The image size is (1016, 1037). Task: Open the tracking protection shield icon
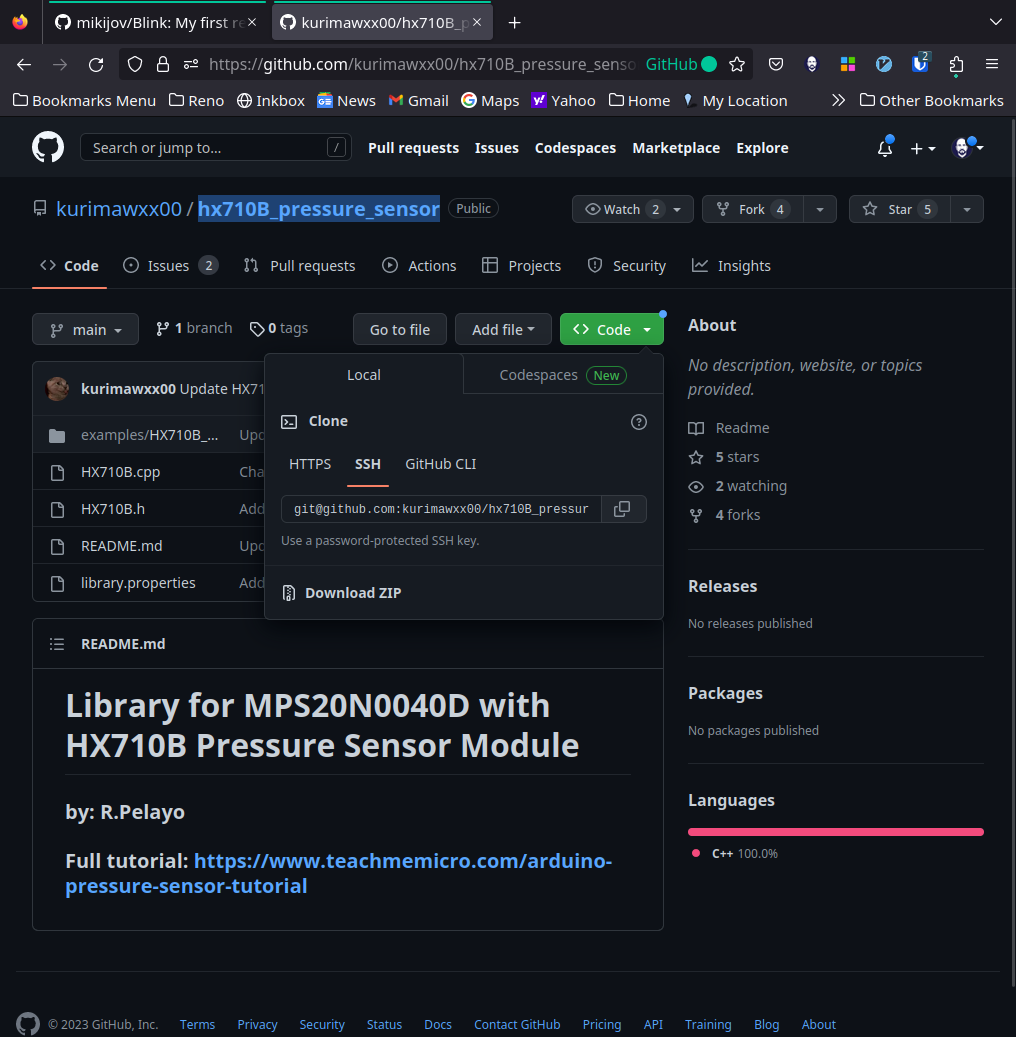click(x=135, y=64)
